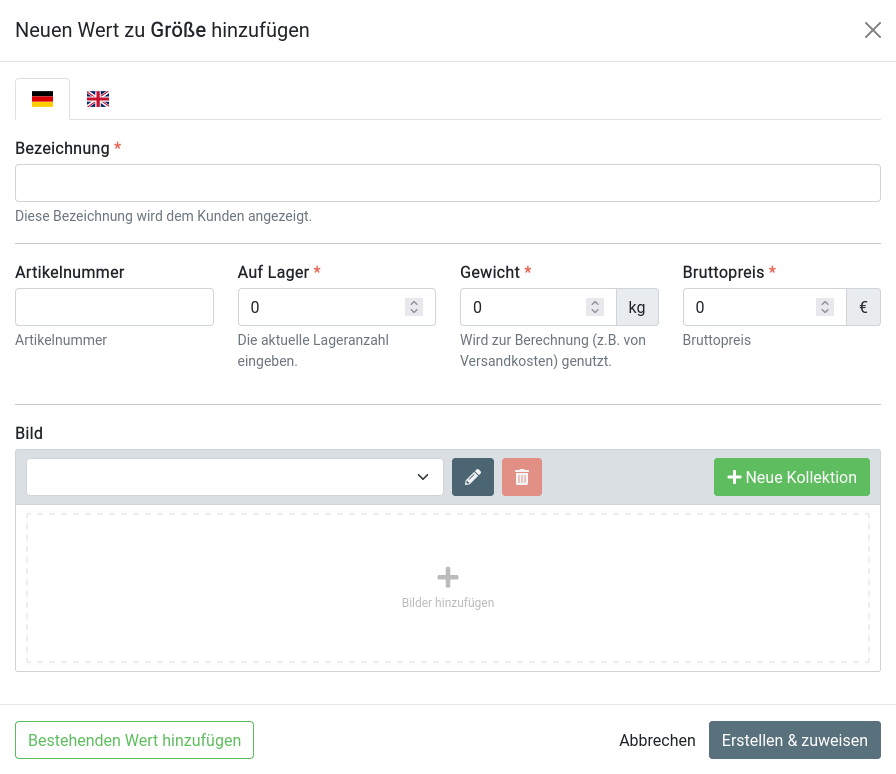896x774 pixels.
Task: Click into the Bruttopreis number field
Action: (x=750, y=307)
